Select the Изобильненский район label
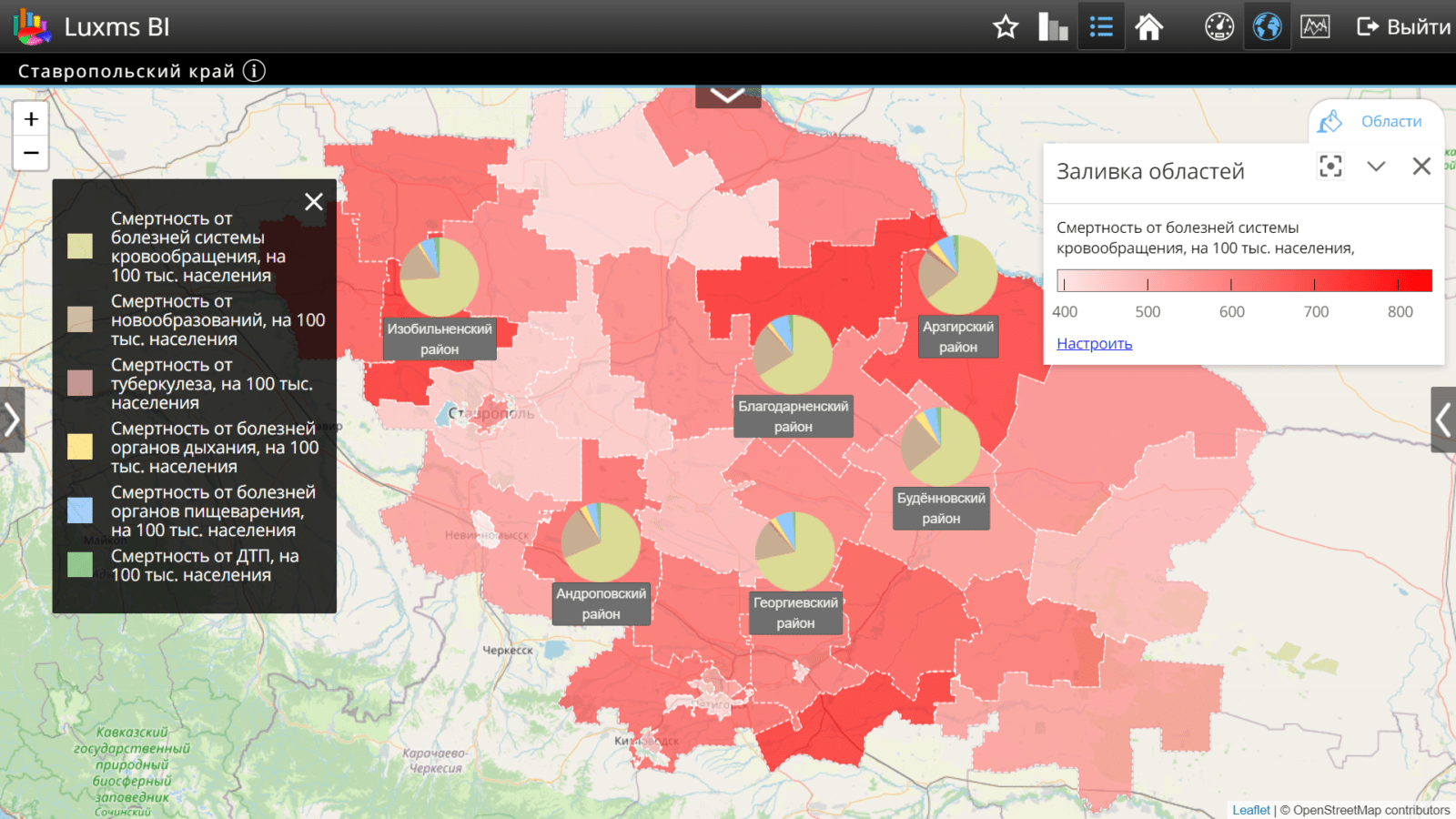The height and width of the screenshot is (819, 1456). (440, 339)
